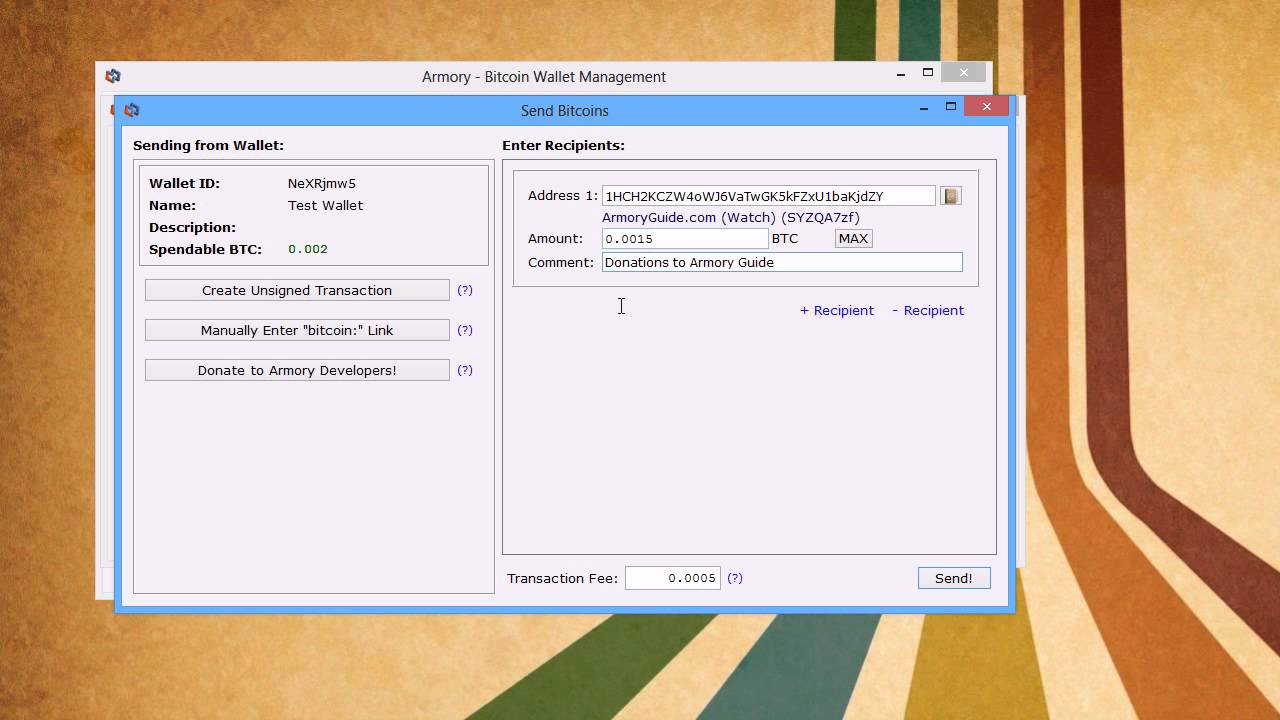Close main Armory Bitcoin Wallet Management window
The width and height of the screenshot is (1280, 720).
click(x=964, y=72)
